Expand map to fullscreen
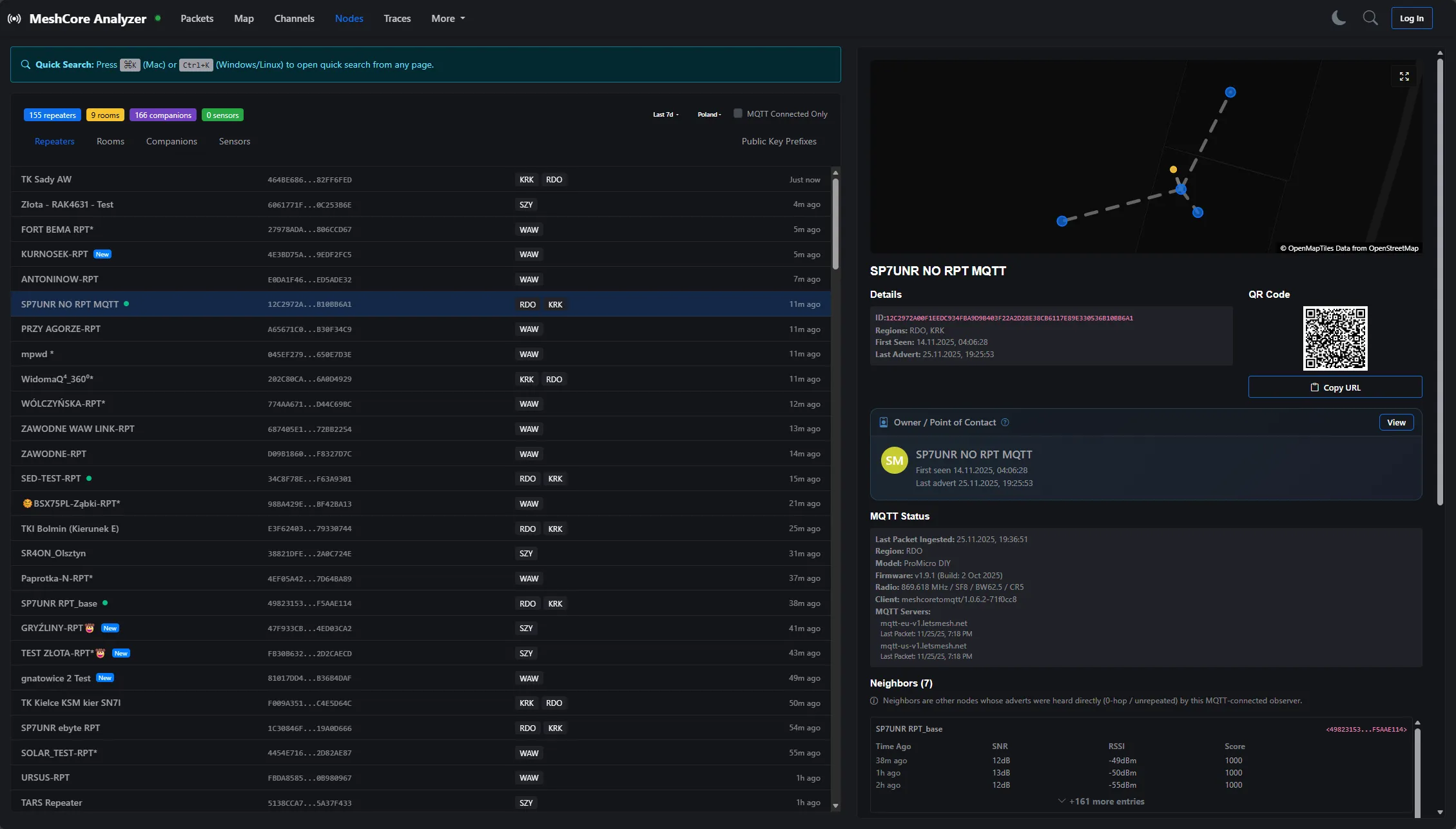 pos(1404,77)
